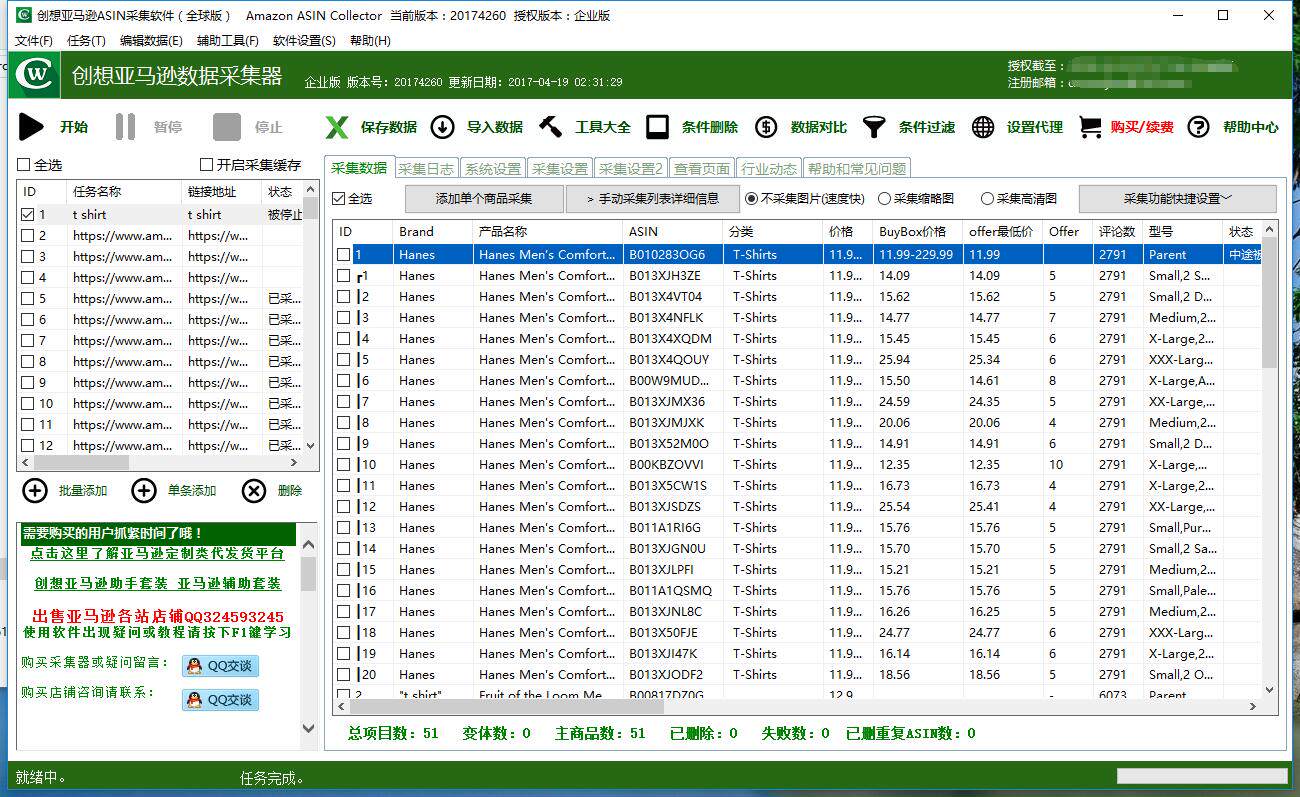Image resolution: width=1300 pixels, height=797 pixels.
Task: Select the cell with ASIN B011A1QSMQ
Action: (x=673, y=591)
